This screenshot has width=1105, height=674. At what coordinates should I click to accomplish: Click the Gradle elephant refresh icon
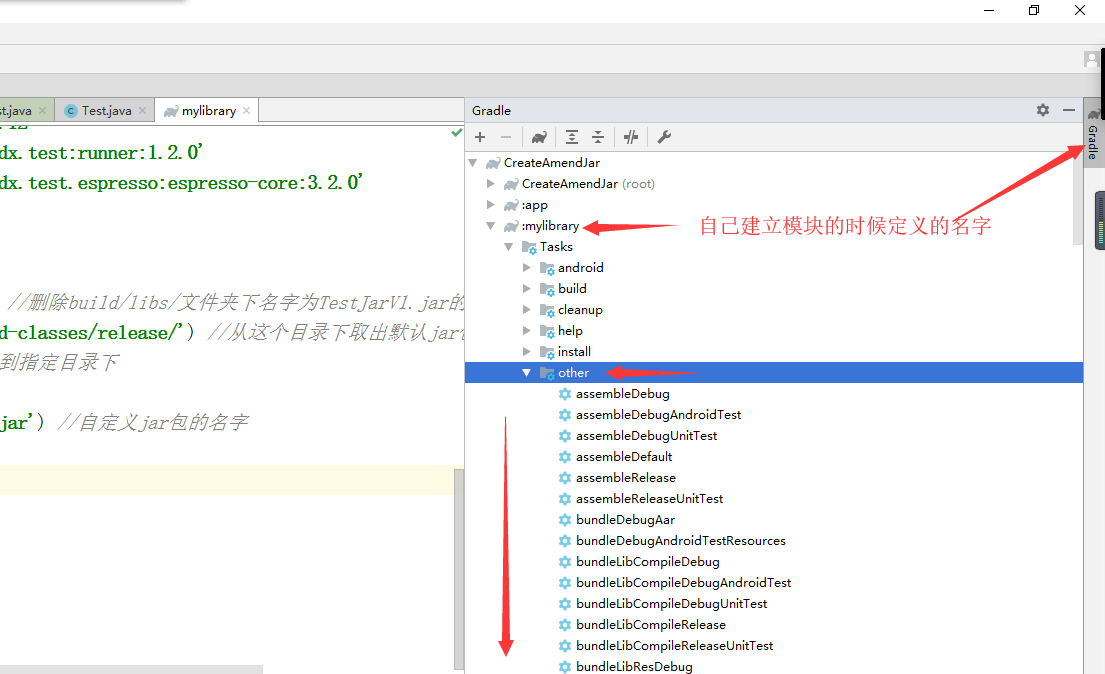point(539,137)
